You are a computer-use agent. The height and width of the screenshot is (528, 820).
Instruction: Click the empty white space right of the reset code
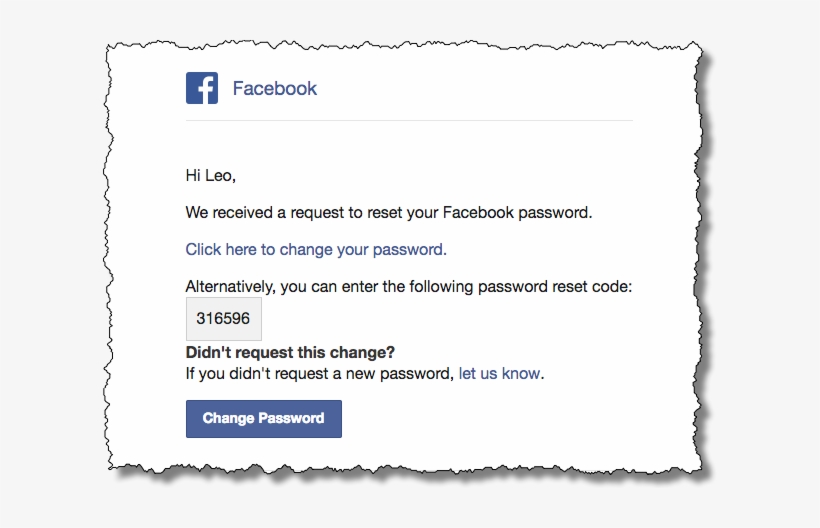(x=445, y=319)
